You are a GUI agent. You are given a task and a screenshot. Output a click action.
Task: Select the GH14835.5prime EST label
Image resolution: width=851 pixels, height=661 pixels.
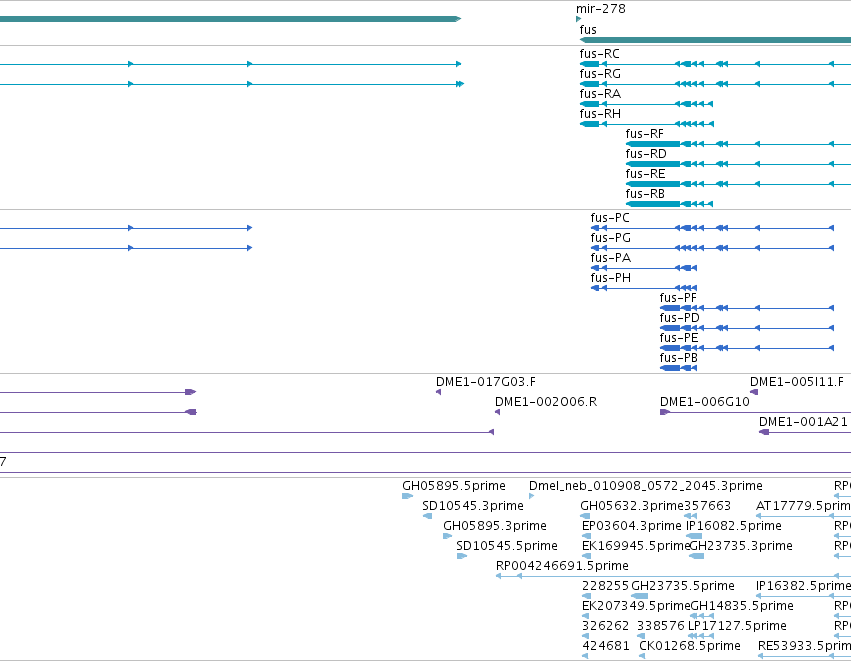(x=742, y=606)
